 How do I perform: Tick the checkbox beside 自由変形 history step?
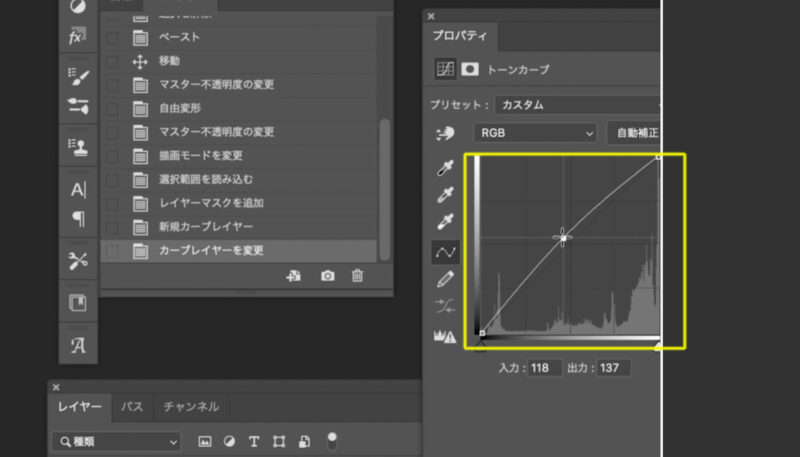click(112, 109)
